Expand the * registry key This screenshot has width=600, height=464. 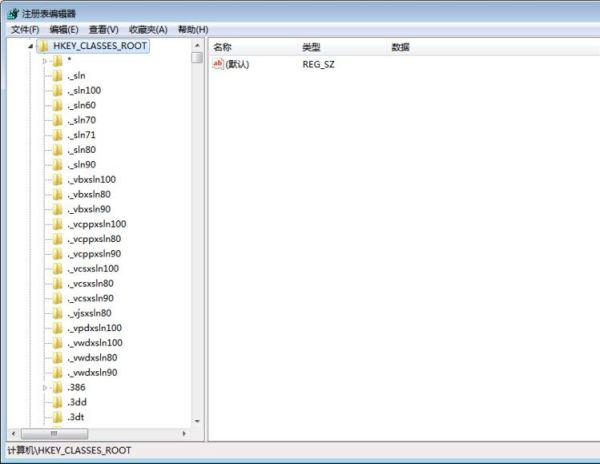(45, 61)
